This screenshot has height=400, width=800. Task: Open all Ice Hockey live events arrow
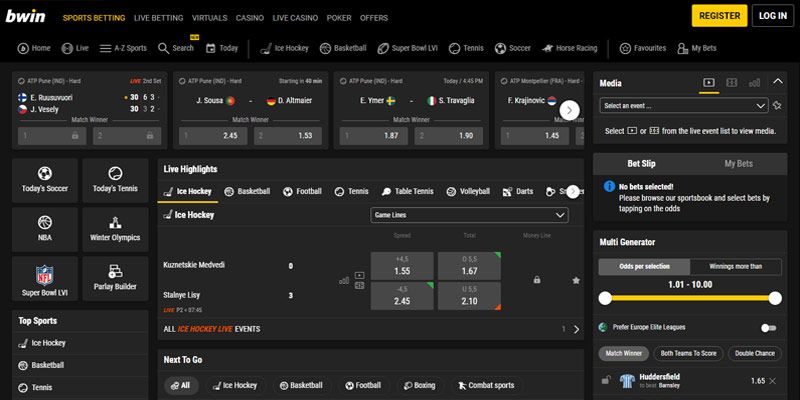(577, 330)
